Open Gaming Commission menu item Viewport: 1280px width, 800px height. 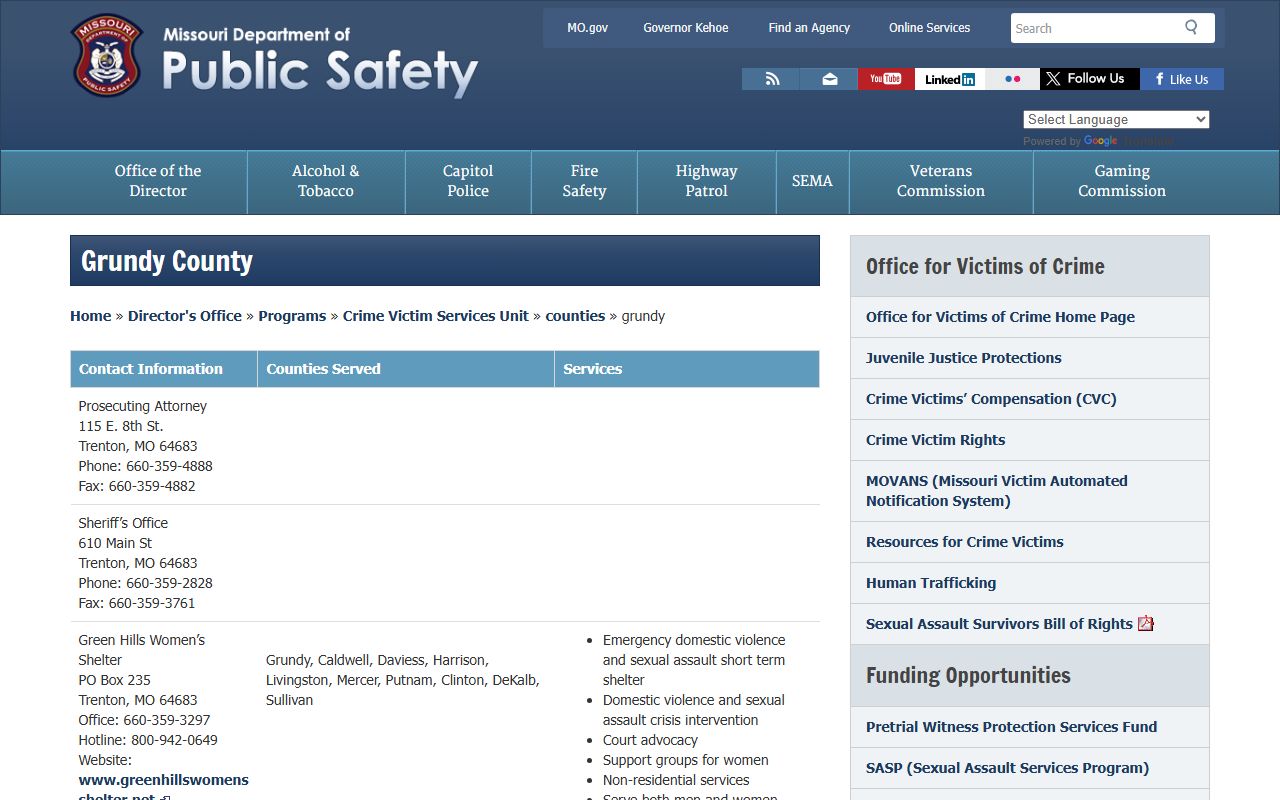1122,181
